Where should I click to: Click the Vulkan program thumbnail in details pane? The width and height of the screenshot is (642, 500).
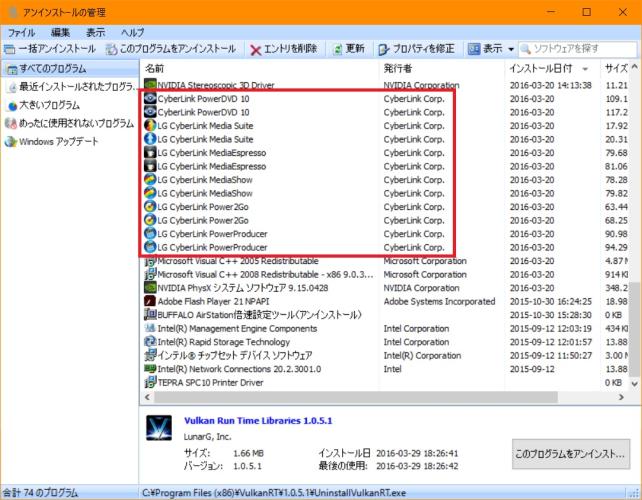tap(159, 428)
